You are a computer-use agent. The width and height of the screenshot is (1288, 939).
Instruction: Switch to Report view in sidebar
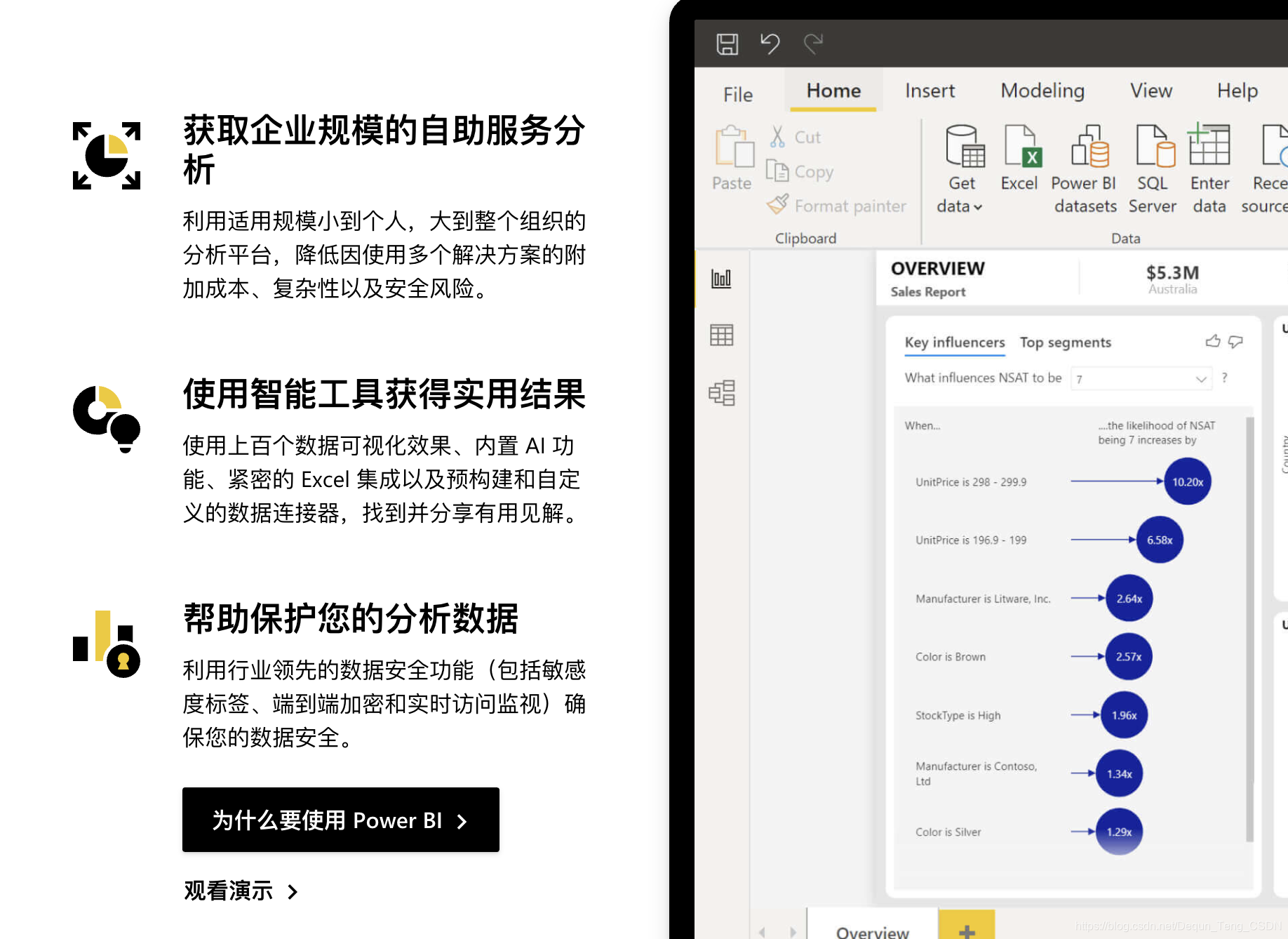click(x=721, y=279)
